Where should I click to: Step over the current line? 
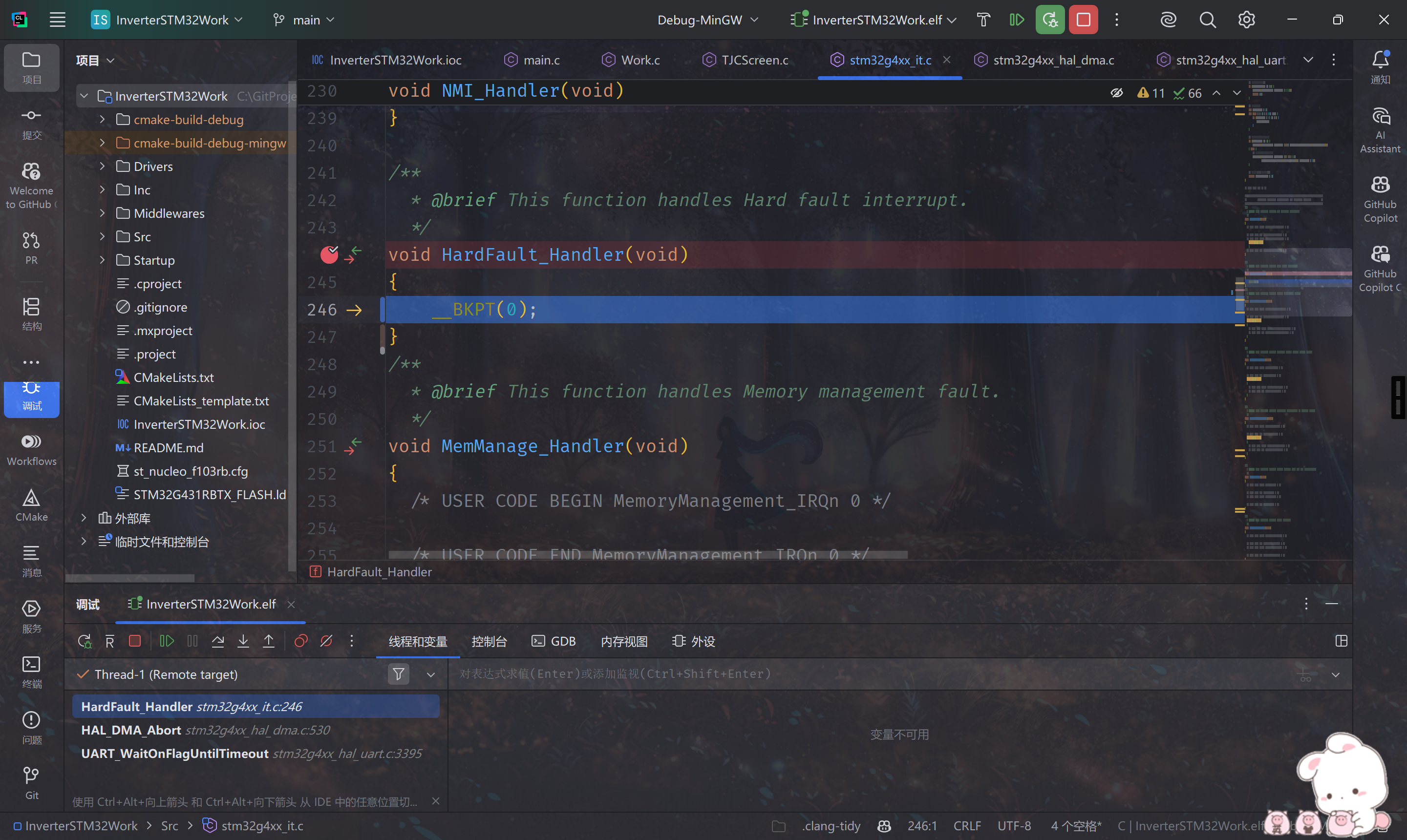click(217, 641)
